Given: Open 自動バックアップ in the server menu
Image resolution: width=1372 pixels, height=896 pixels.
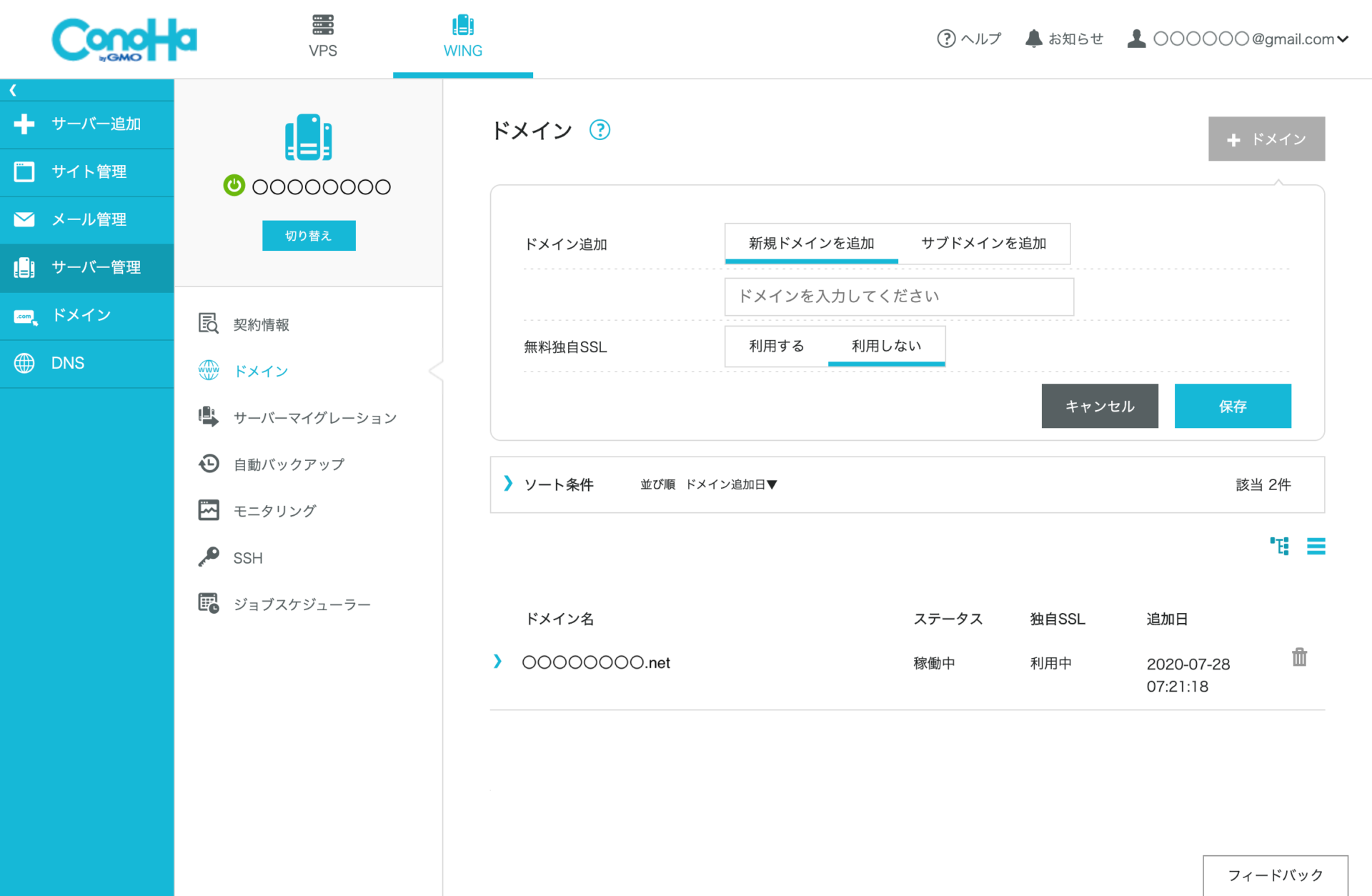Looking at the screenshot, I should [289, 464].
